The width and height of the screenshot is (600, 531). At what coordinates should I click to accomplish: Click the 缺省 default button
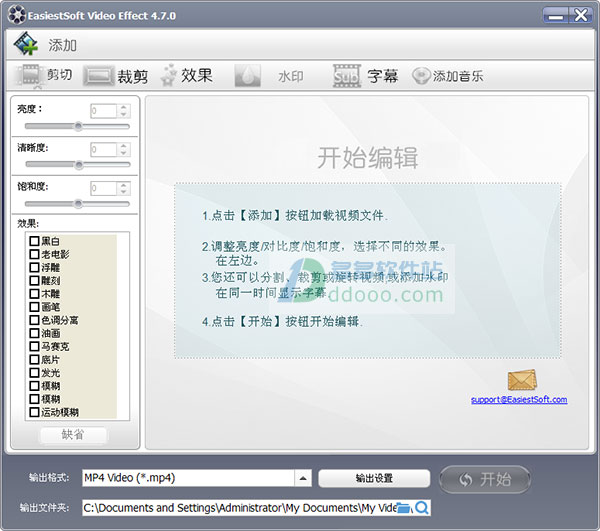[x=73, y=435]
